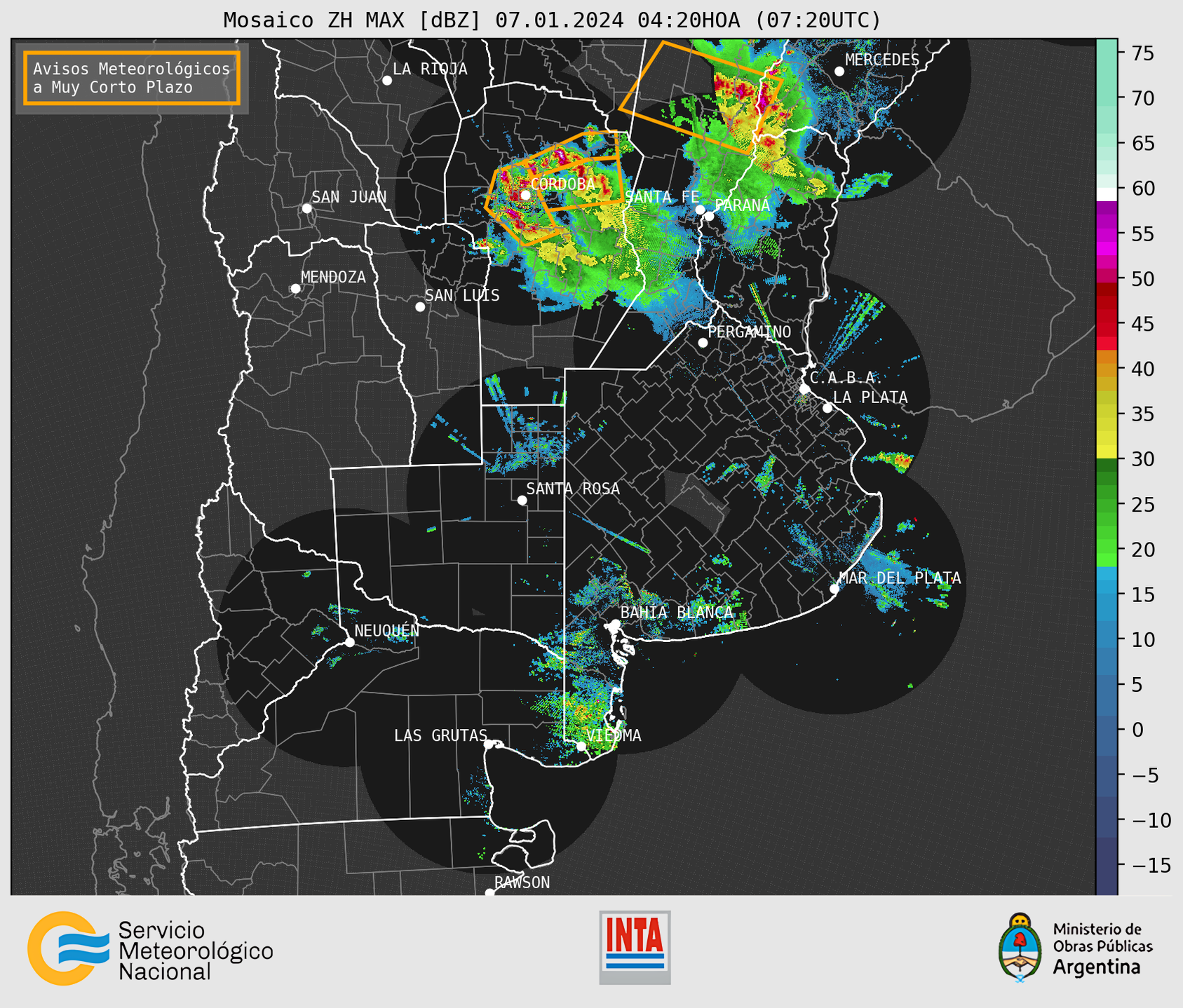Select the SAN LUIS city marker dot

420,307
